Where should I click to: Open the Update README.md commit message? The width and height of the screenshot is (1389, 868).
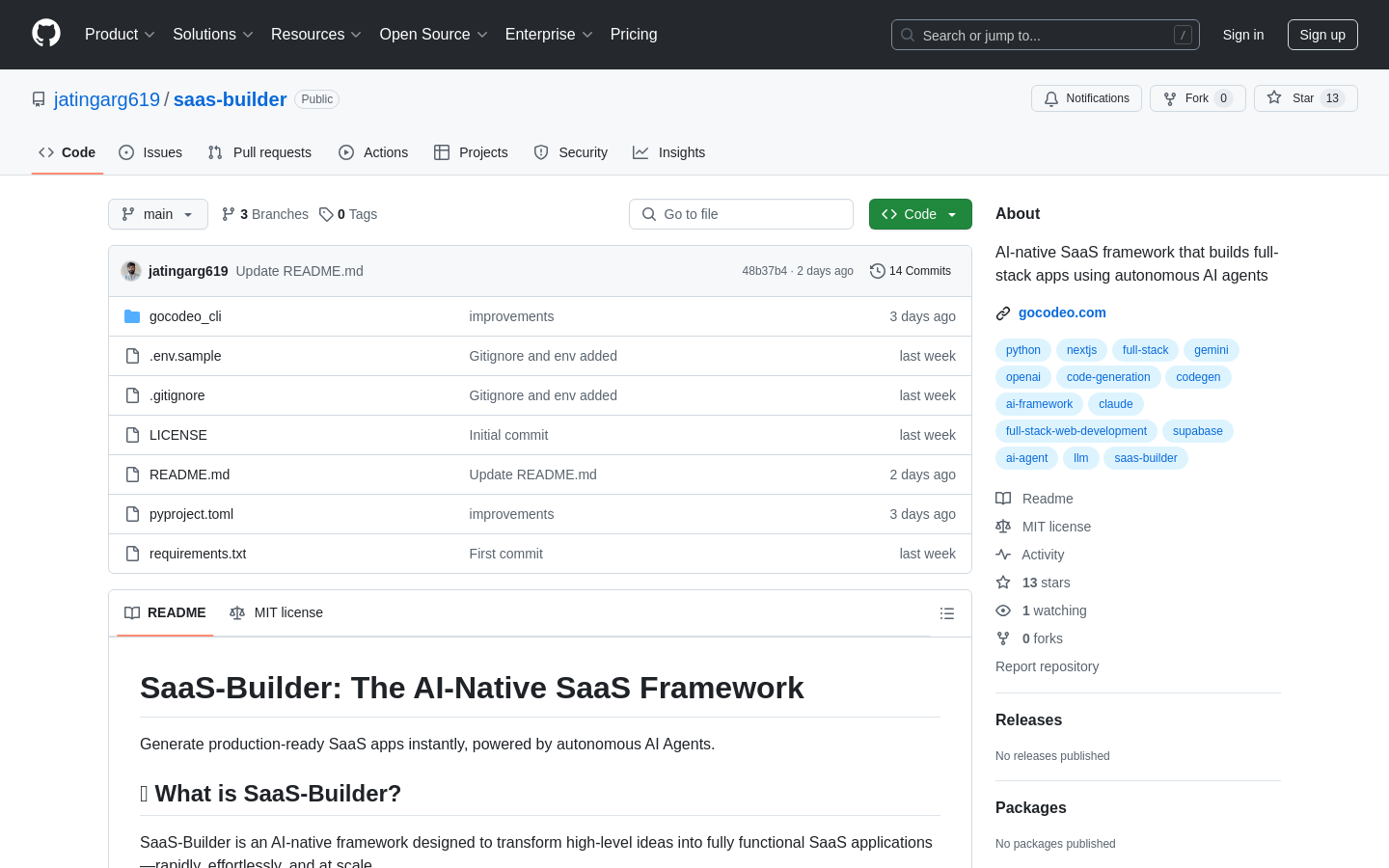(299, 271)
